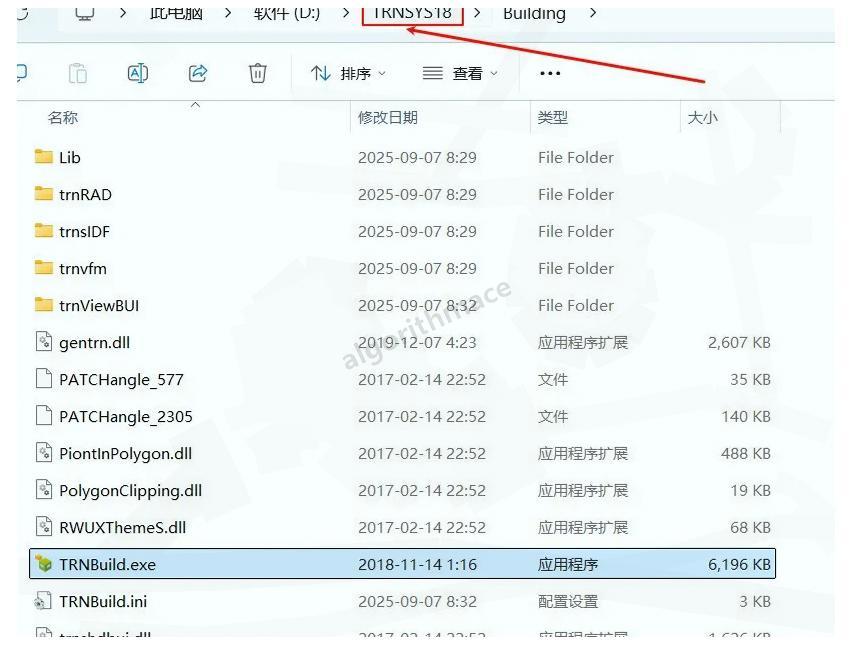Click the Rename icon in the toolbar
This screenshot has height=645, width=852.
click(x=138, y=72)
